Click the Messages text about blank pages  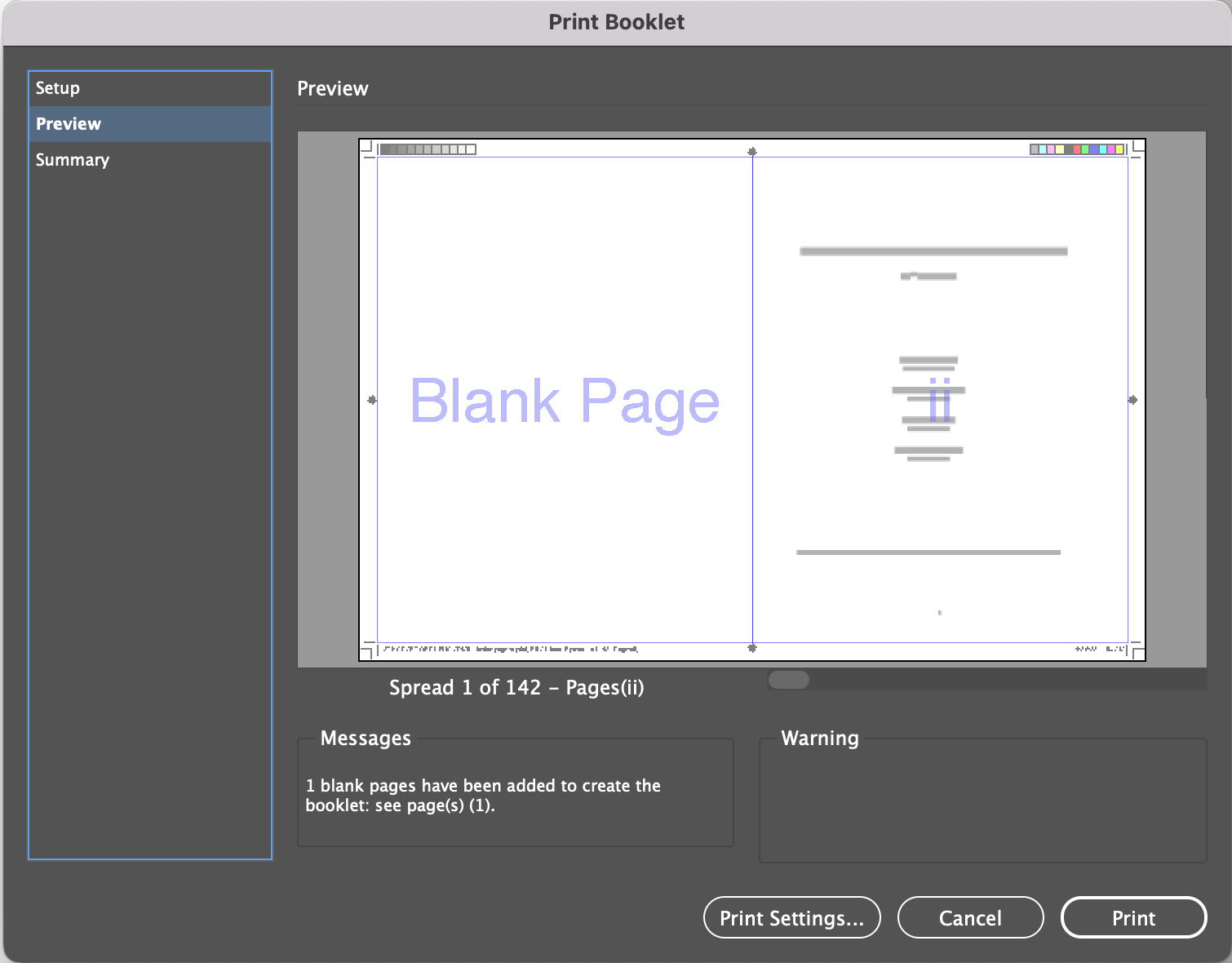point(482,796)
